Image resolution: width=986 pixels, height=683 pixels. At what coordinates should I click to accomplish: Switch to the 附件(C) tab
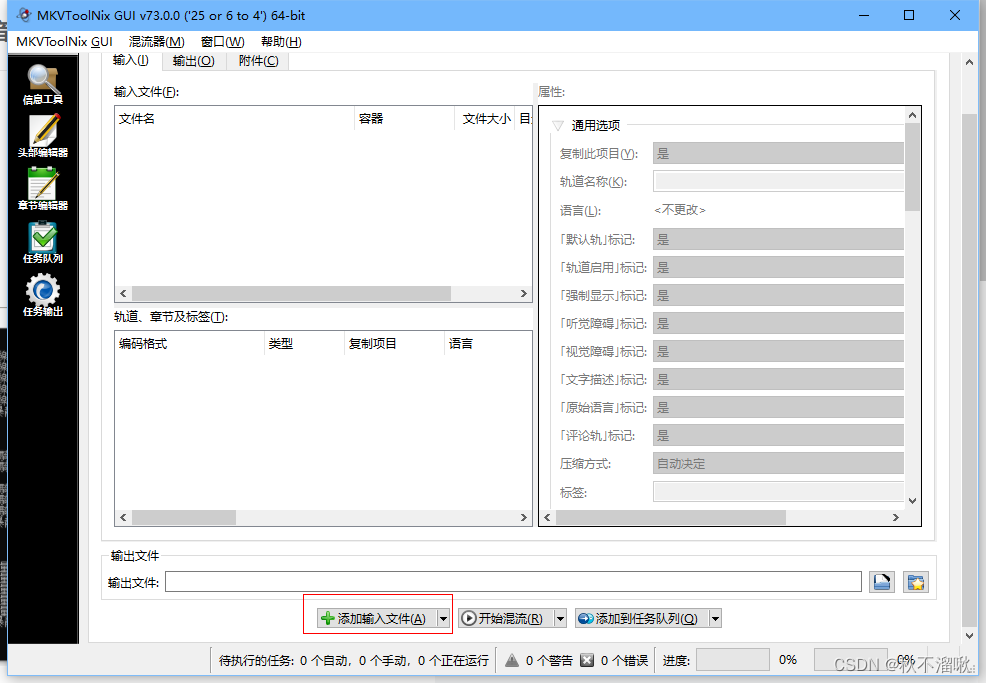(x=258, y=61)
